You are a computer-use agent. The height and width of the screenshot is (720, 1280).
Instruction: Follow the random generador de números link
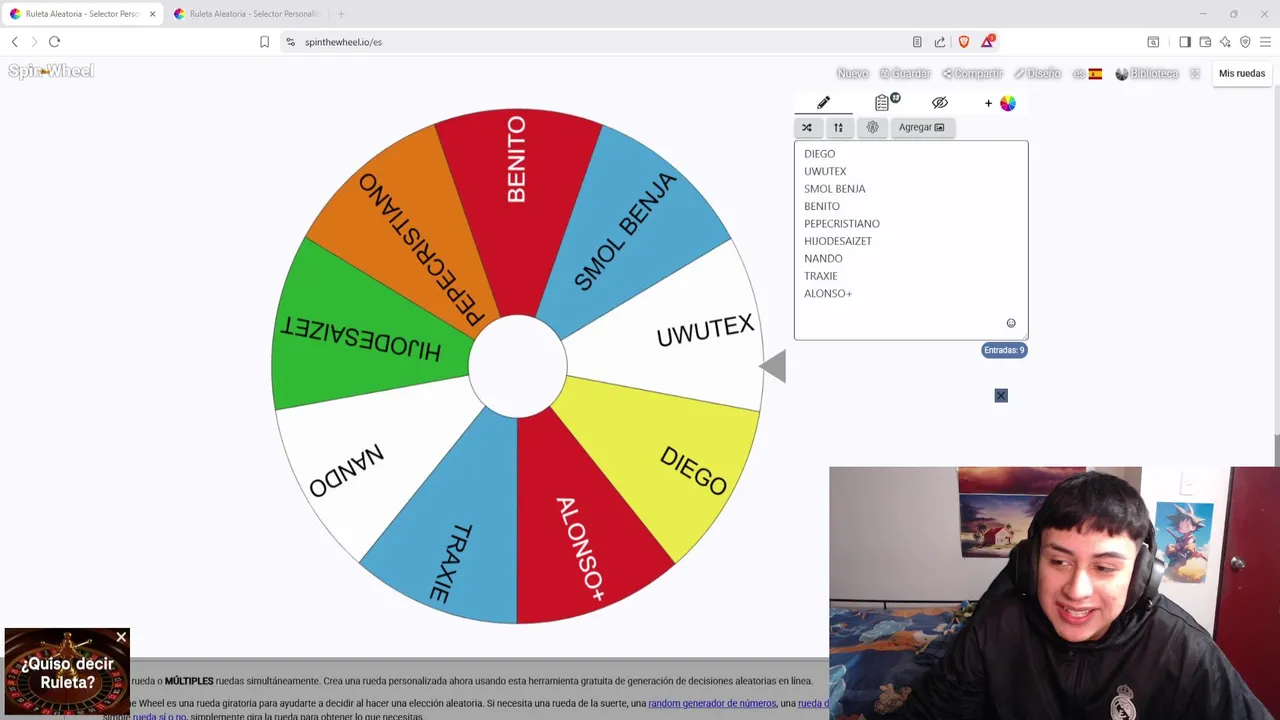[x=712, y=703]
